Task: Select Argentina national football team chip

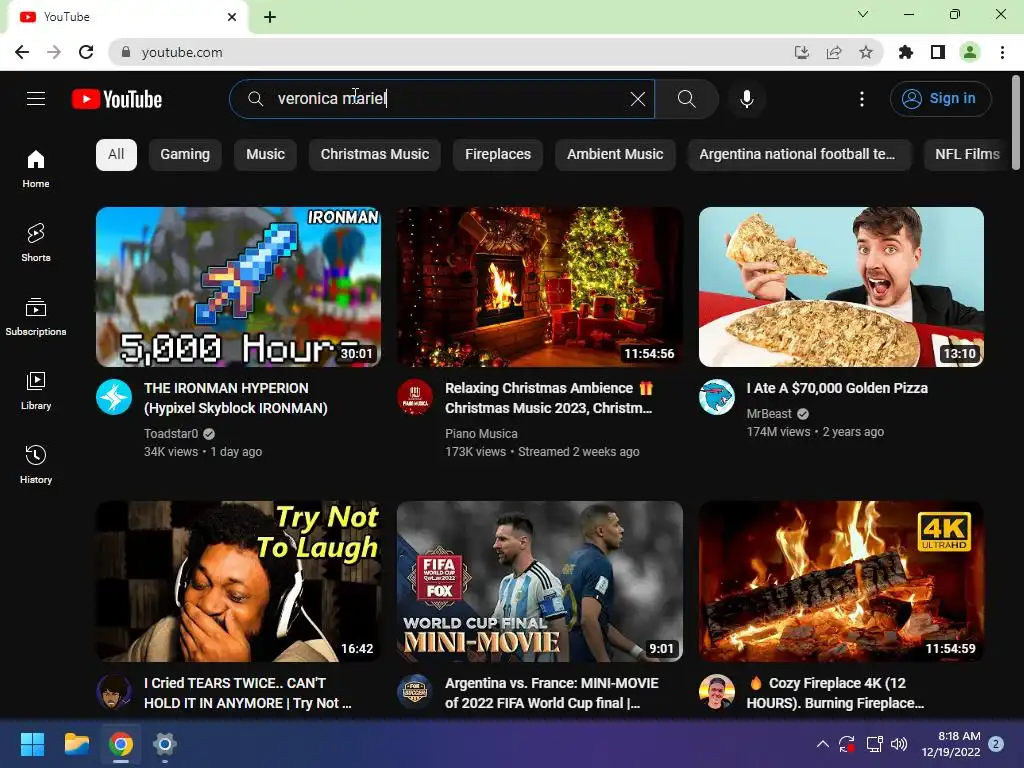Action: click(x=799, y=155)
